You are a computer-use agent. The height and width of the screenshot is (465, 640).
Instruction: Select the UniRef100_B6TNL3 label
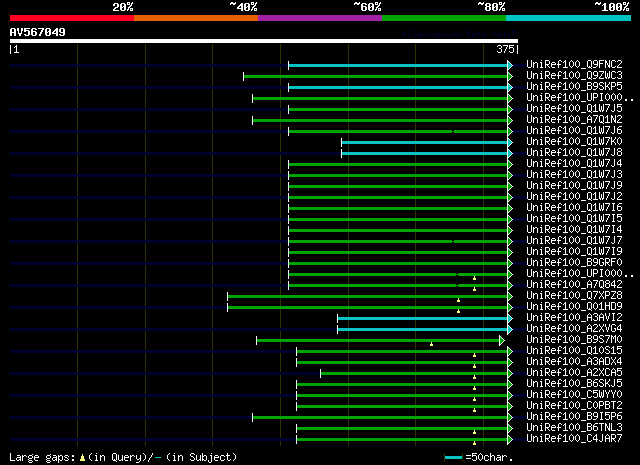pos(574,428)
